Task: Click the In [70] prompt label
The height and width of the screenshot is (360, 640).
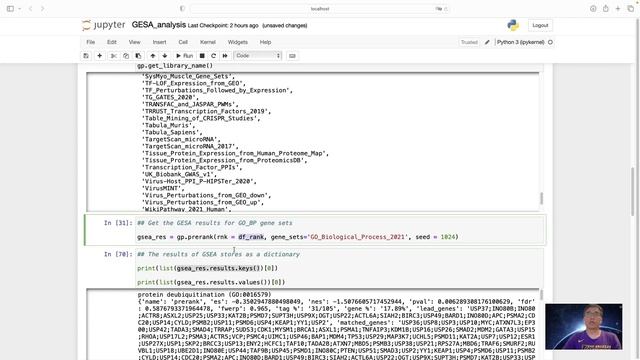Action: (x=118, y=254)
